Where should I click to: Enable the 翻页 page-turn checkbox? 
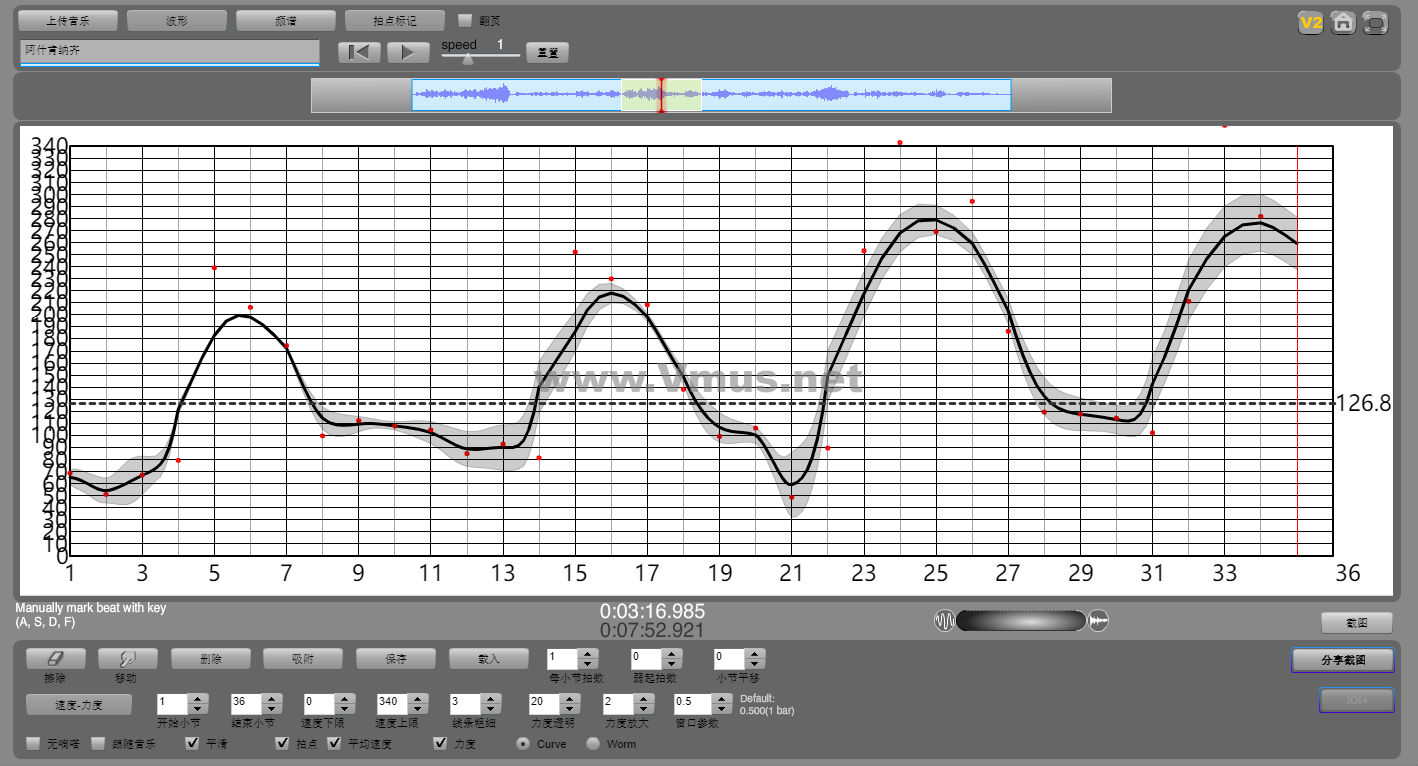click(x=464, y=20)
